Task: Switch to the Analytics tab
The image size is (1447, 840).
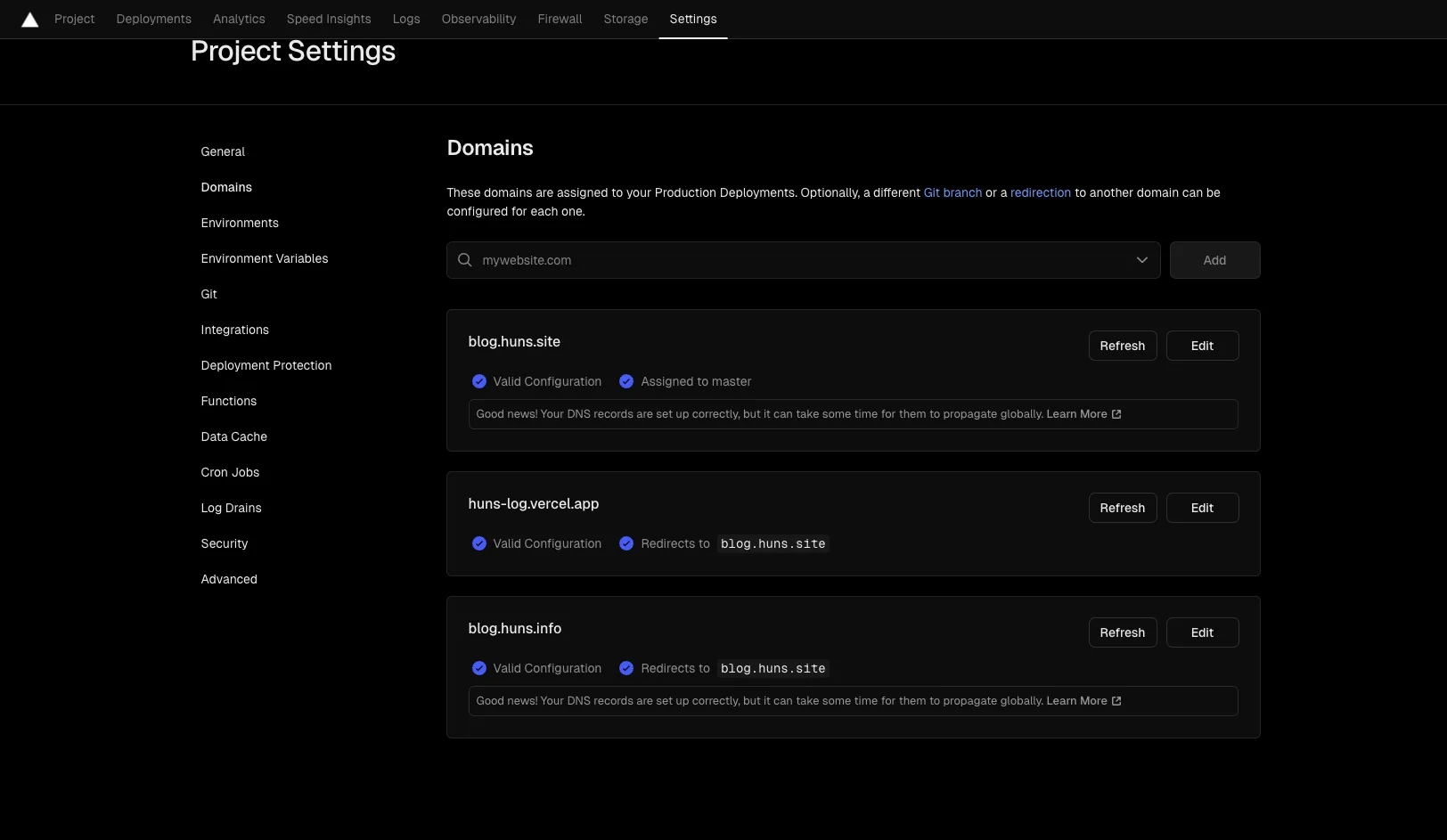Action: point(239,19)
